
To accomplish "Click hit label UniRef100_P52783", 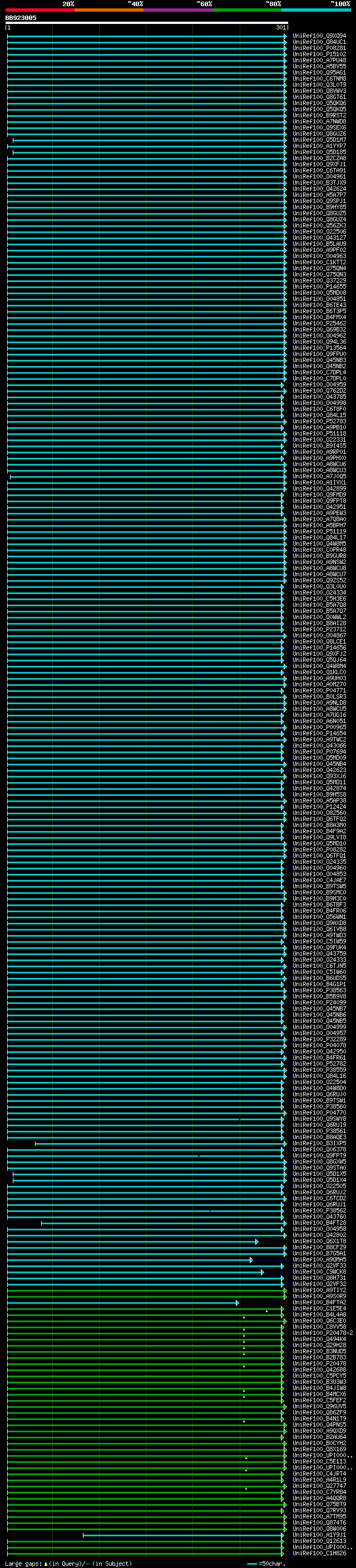I will click(x=319, y=421).
